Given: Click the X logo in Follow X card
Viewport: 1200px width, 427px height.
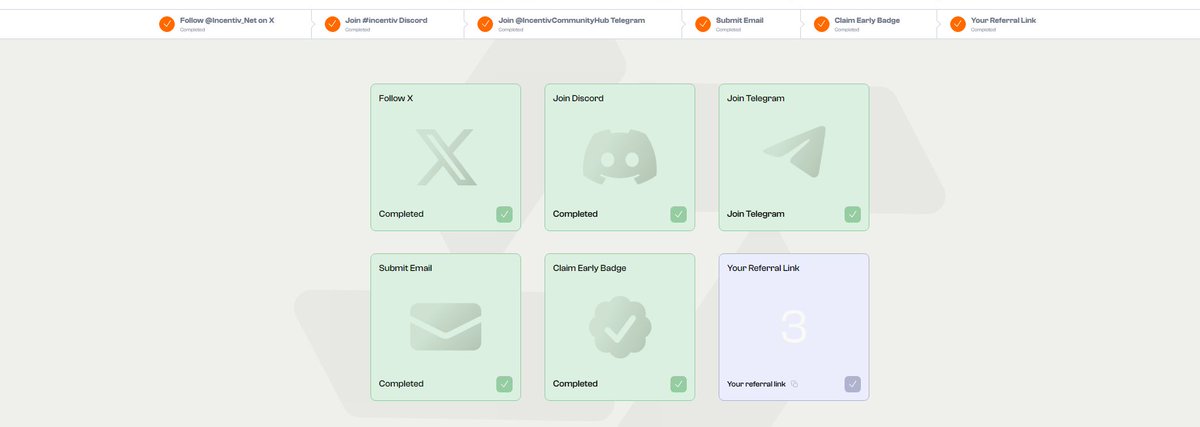Looking at the screenshot, I should [446, 157].
